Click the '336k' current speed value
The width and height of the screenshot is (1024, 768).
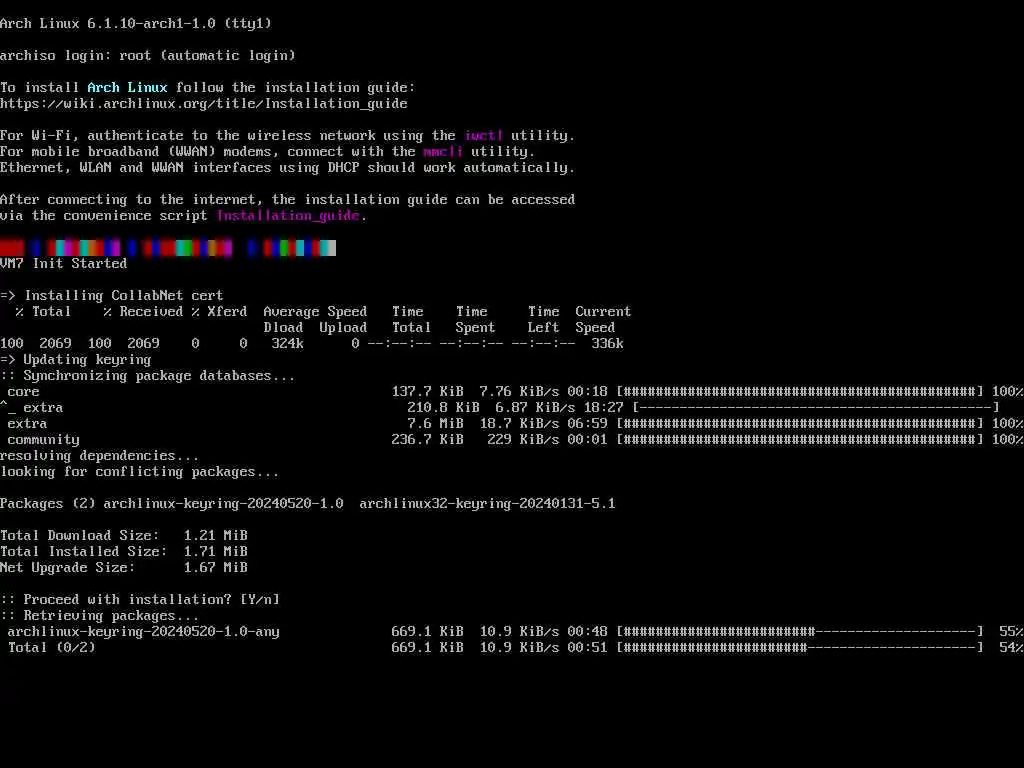[607, 344]
